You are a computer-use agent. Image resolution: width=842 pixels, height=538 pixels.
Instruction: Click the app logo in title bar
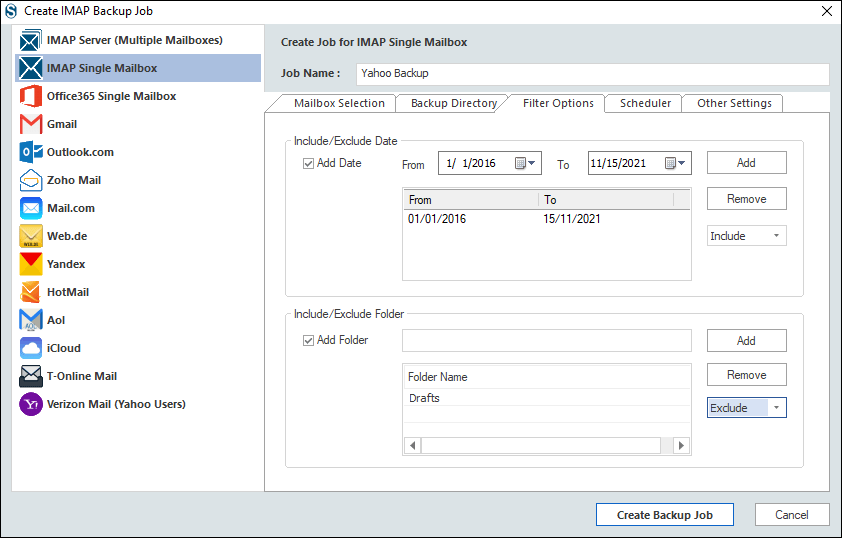[x=11, y=11]
